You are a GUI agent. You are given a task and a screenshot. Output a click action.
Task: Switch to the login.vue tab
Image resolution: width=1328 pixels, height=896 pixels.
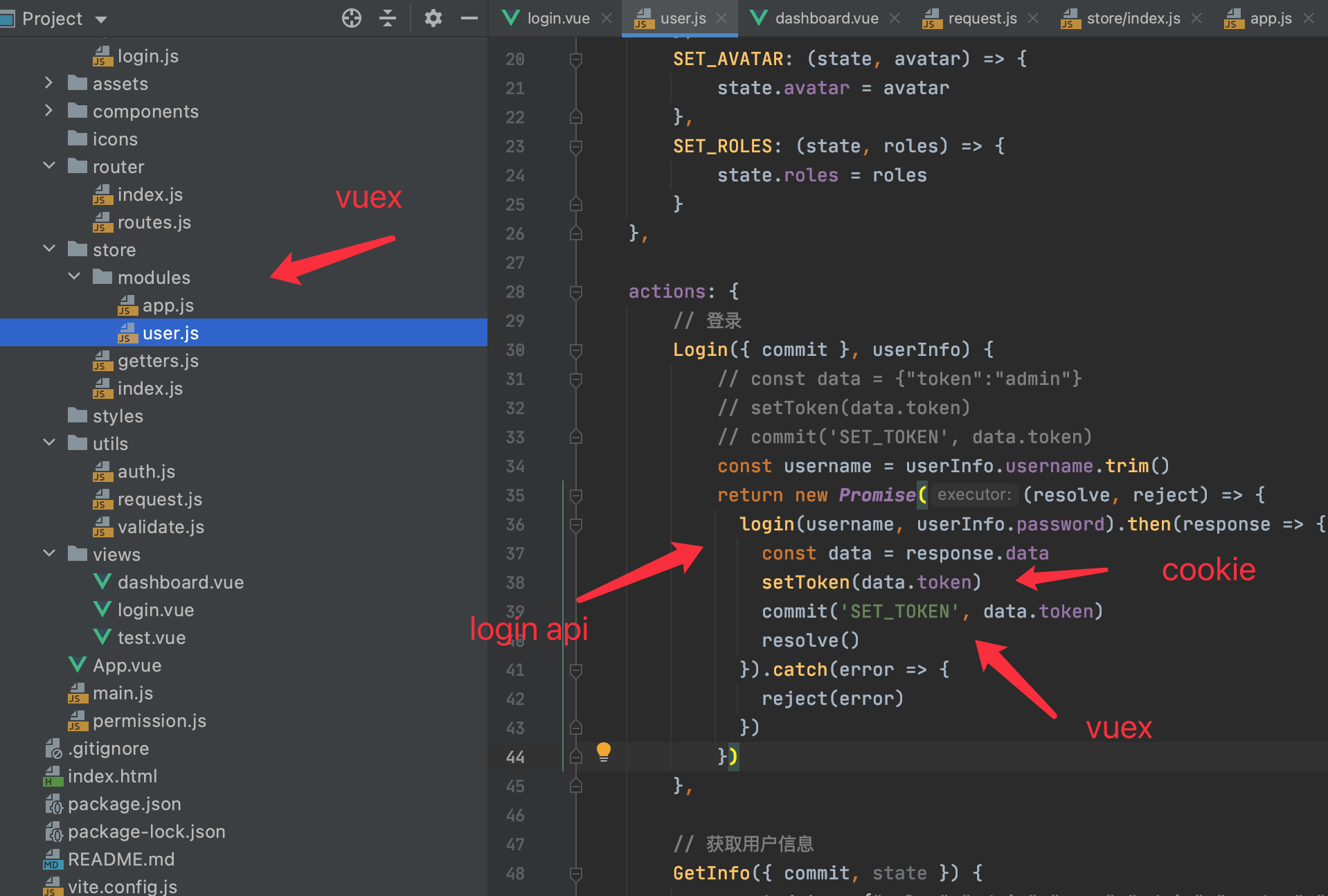point(546,18)
